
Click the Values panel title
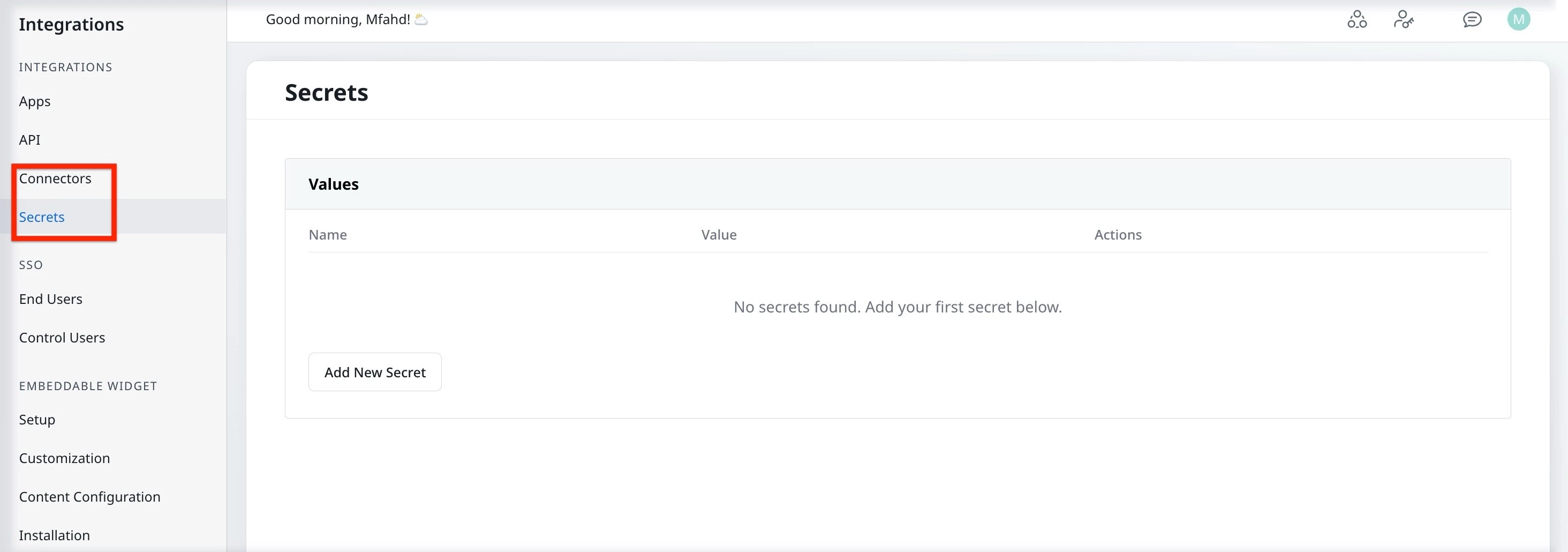coord(333,183)
